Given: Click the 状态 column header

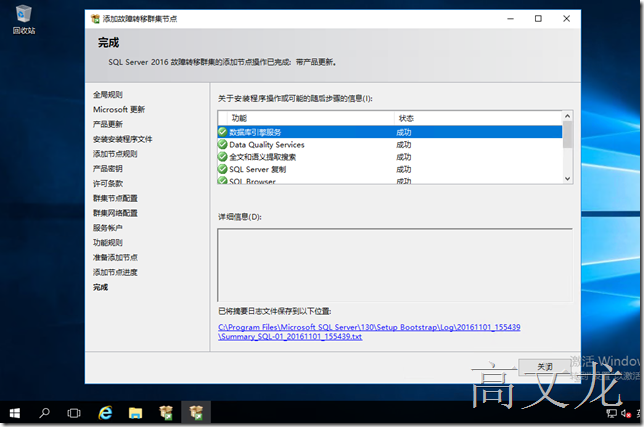Looking at the screenshot, I should click(478, 118).
